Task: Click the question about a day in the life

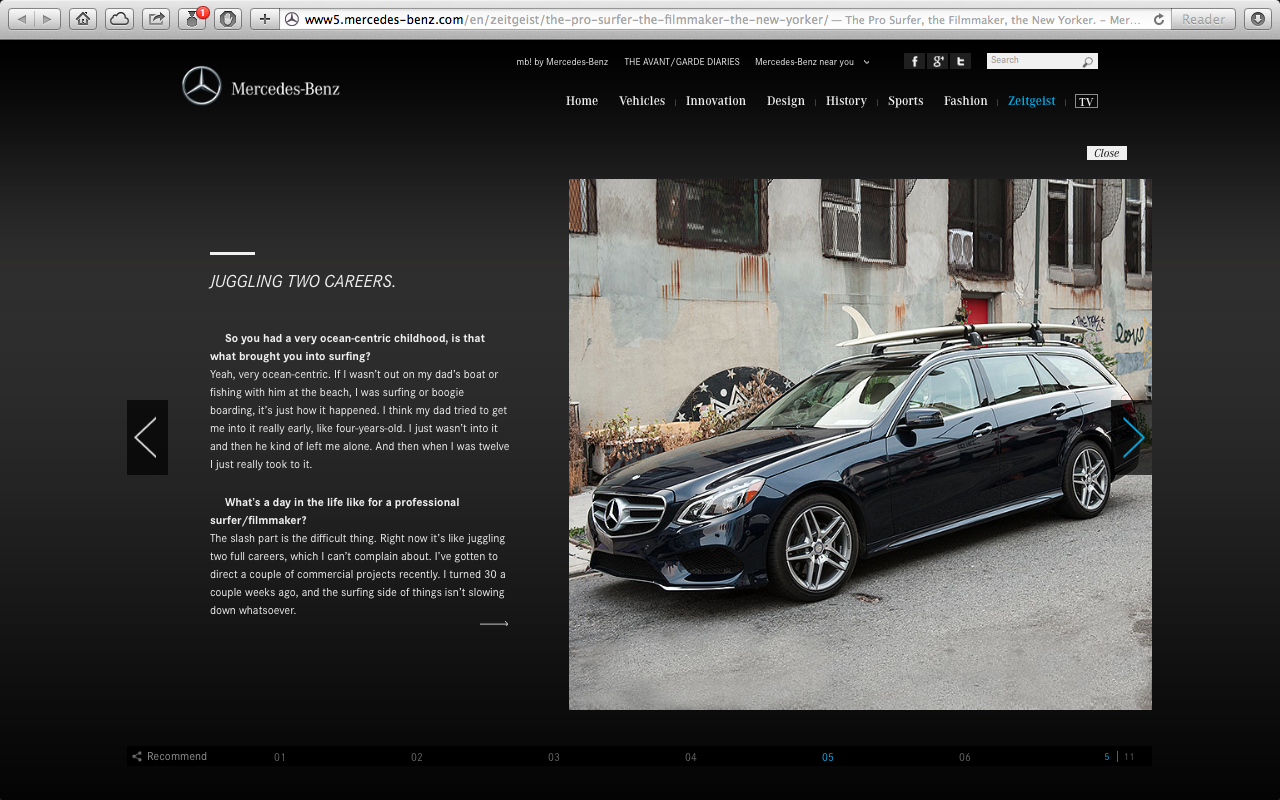Action: (x=335, y=511)
